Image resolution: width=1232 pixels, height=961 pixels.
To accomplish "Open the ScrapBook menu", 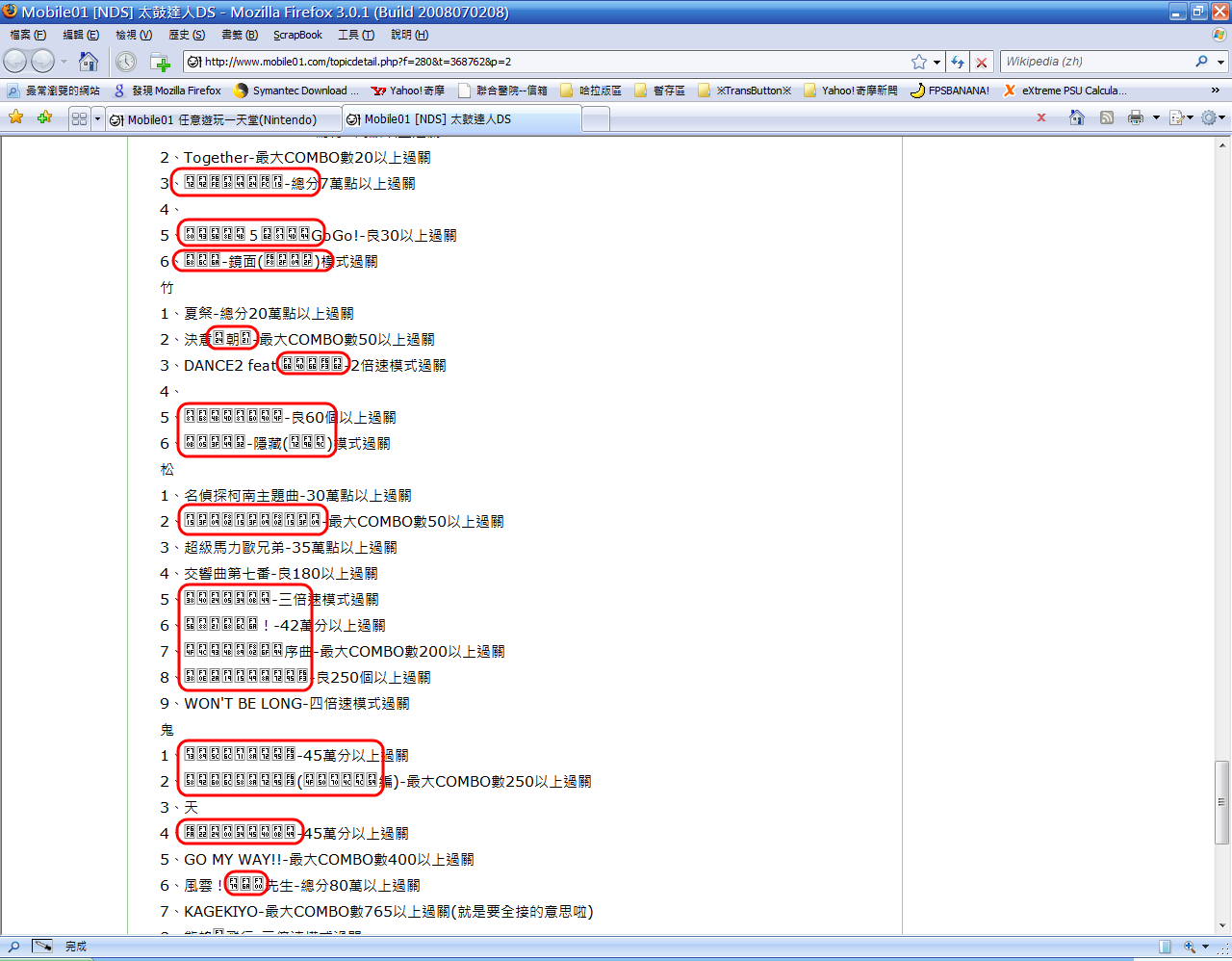I will pos(297,35).
